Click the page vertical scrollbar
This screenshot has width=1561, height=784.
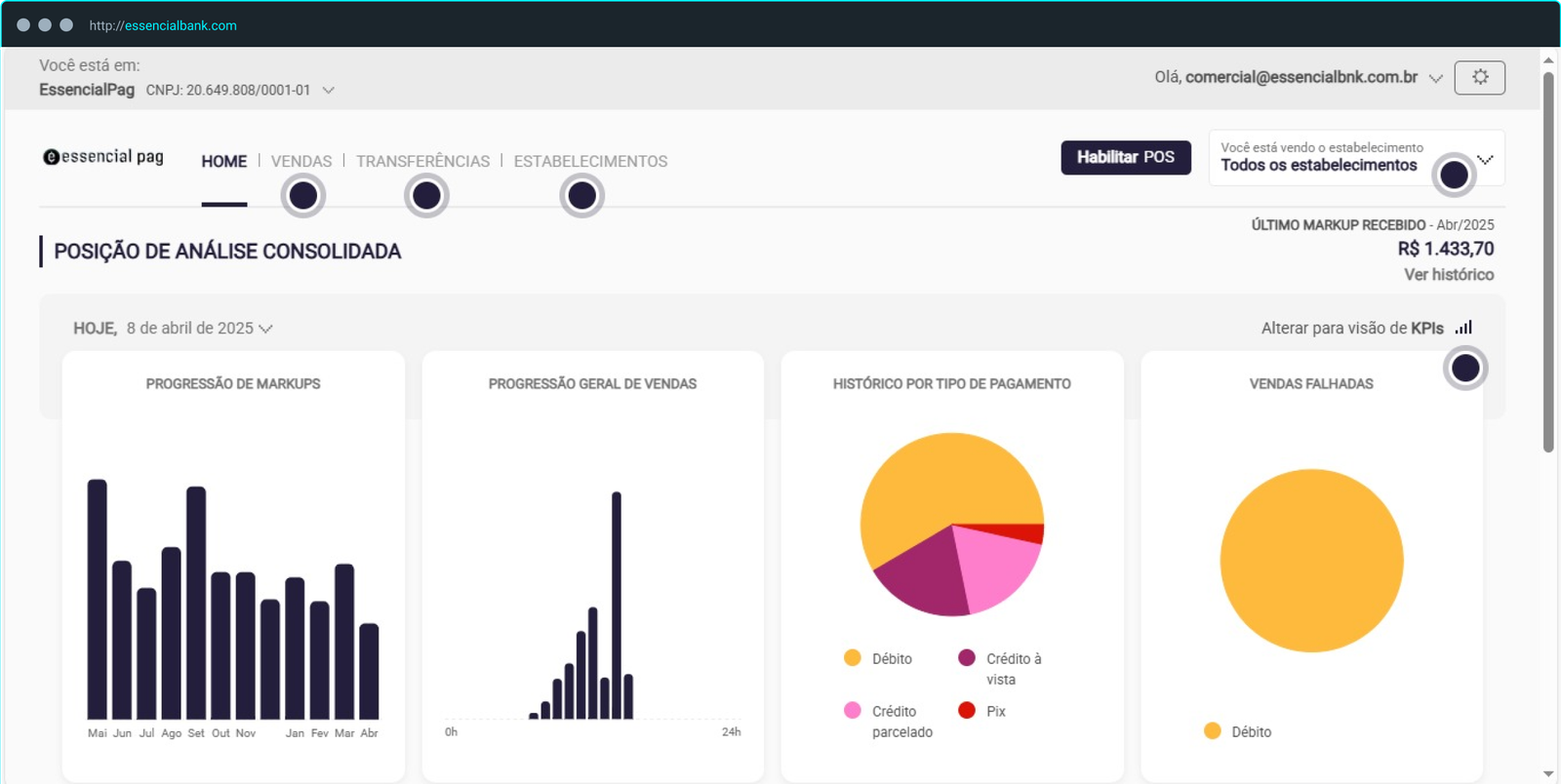pos(1548,263)
